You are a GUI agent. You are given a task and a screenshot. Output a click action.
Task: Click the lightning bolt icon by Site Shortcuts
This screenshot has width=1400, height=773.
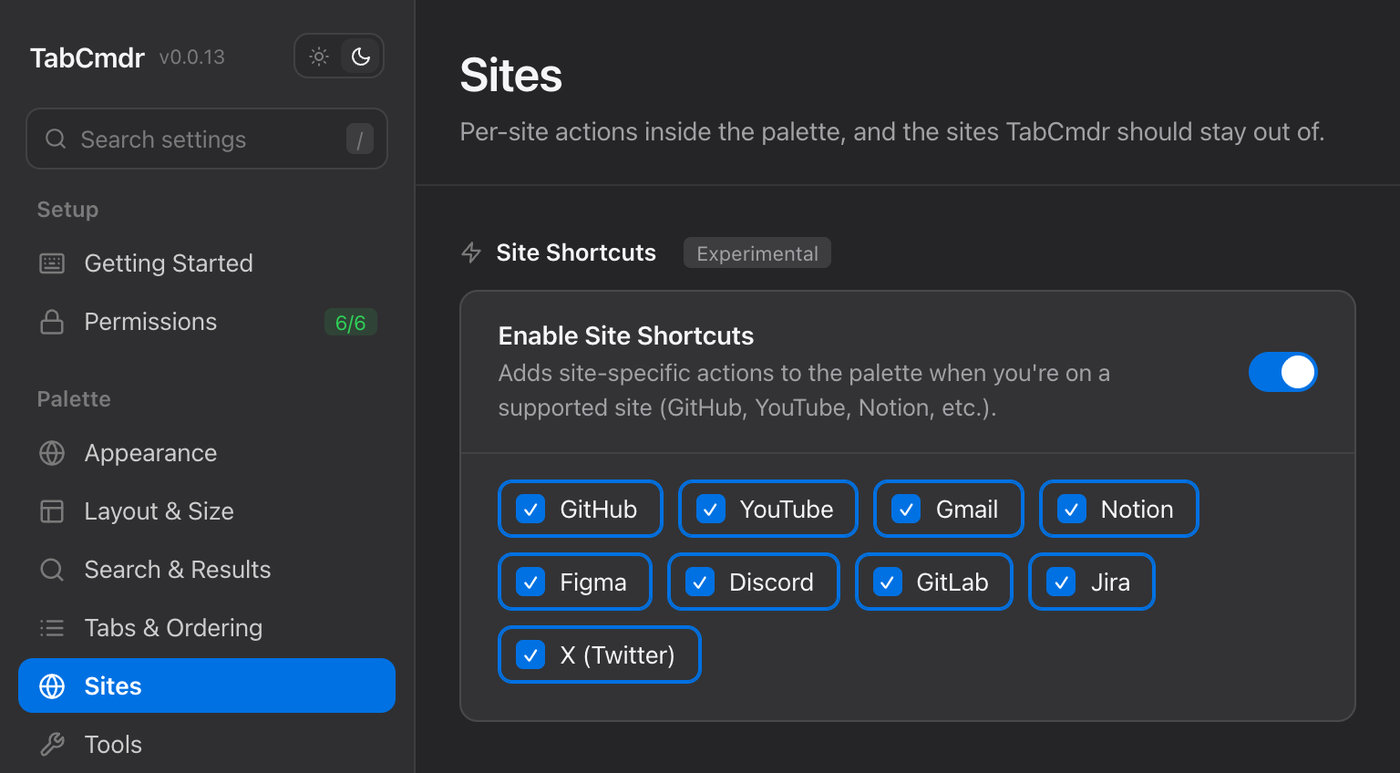point(471,253)
